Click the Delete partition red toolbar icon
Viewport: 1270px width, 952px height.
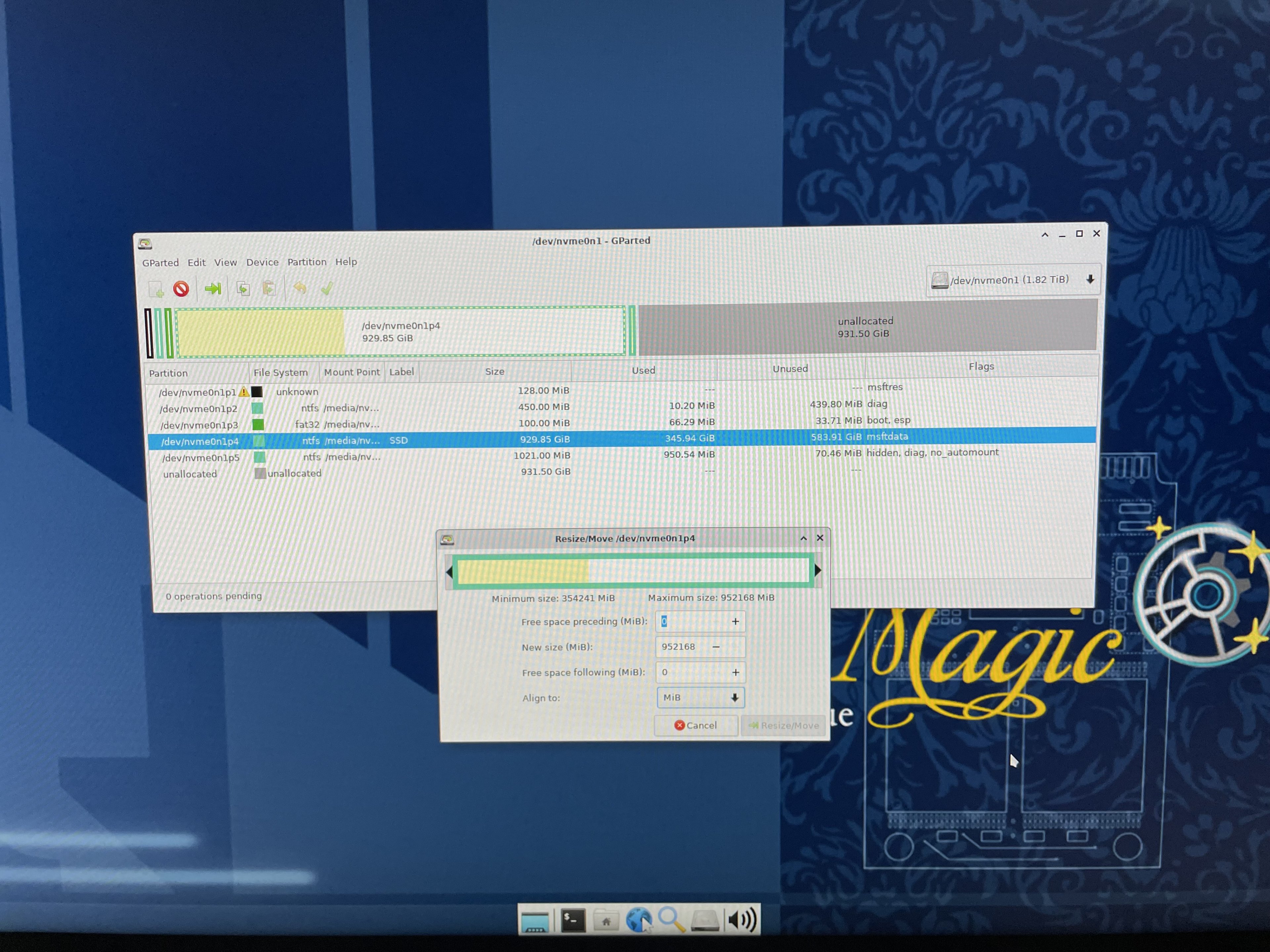click(x=182, y=289)
